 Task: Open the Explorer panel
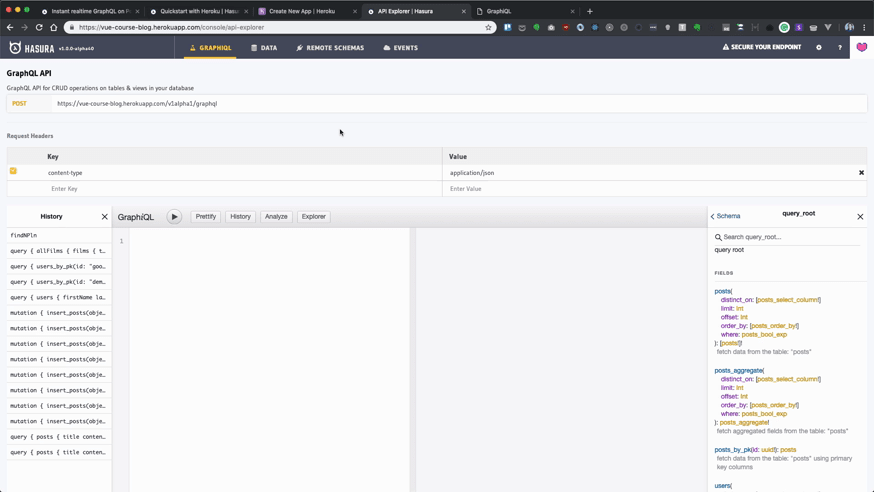(x=313, y=217)
